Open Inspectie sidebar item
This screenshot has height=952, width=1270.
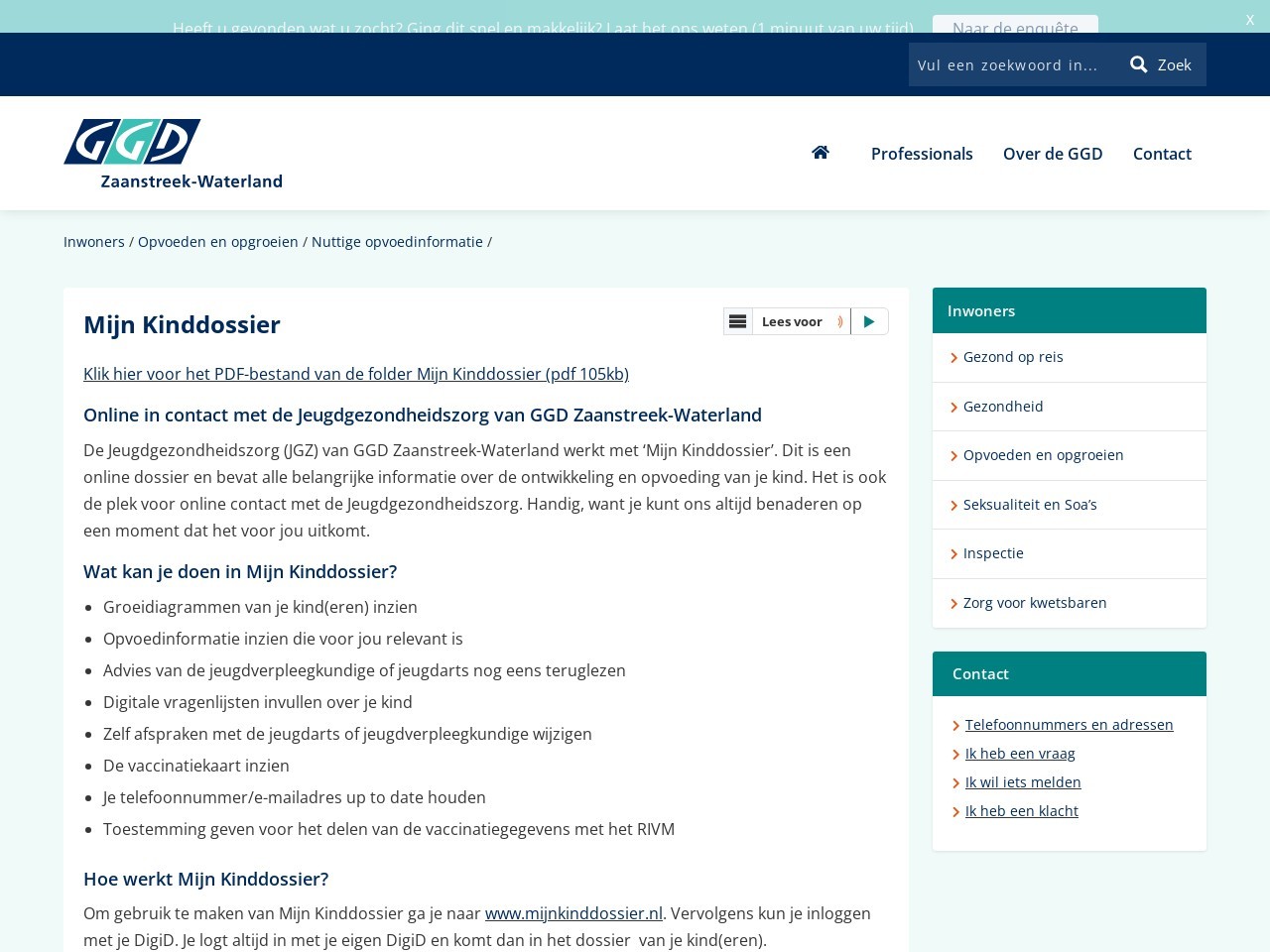1070,553
